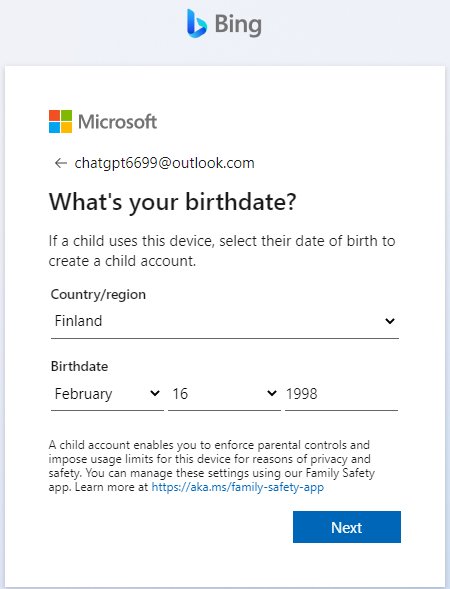Go back using the left arrow
Viewport: 450px width, 589px height.
(x=60, y=163)
